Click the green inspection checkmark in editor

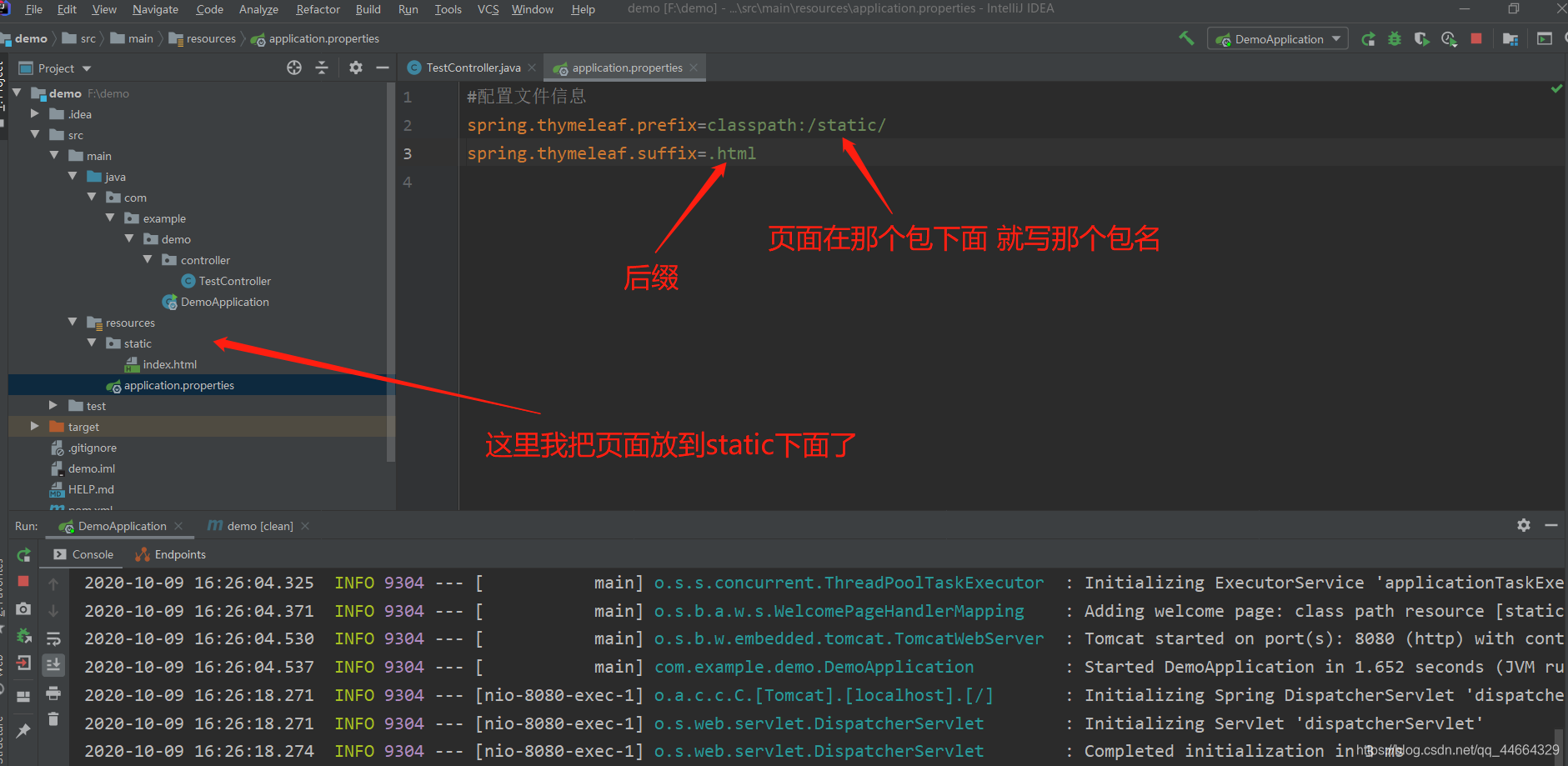(1556, 88)
